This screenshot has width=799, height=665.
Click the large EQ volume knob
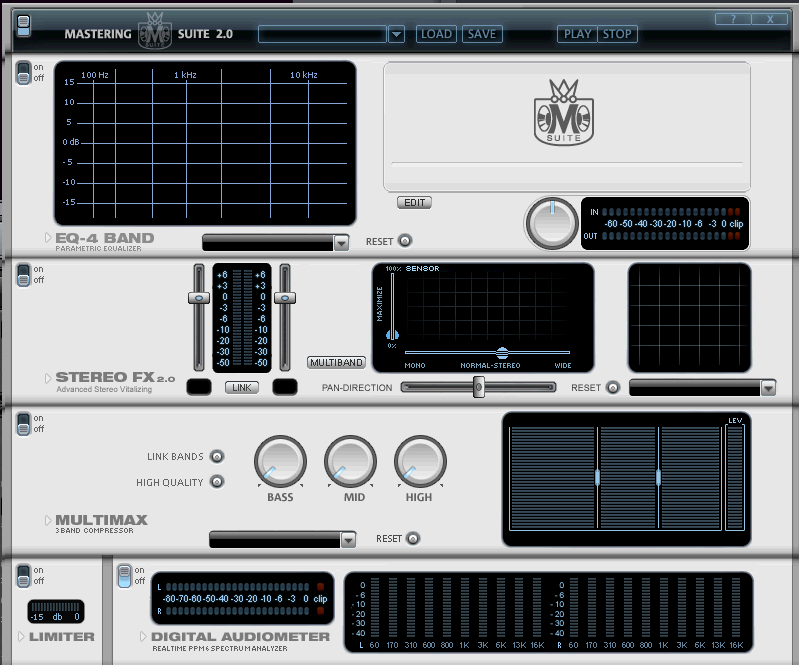(552, 222)
